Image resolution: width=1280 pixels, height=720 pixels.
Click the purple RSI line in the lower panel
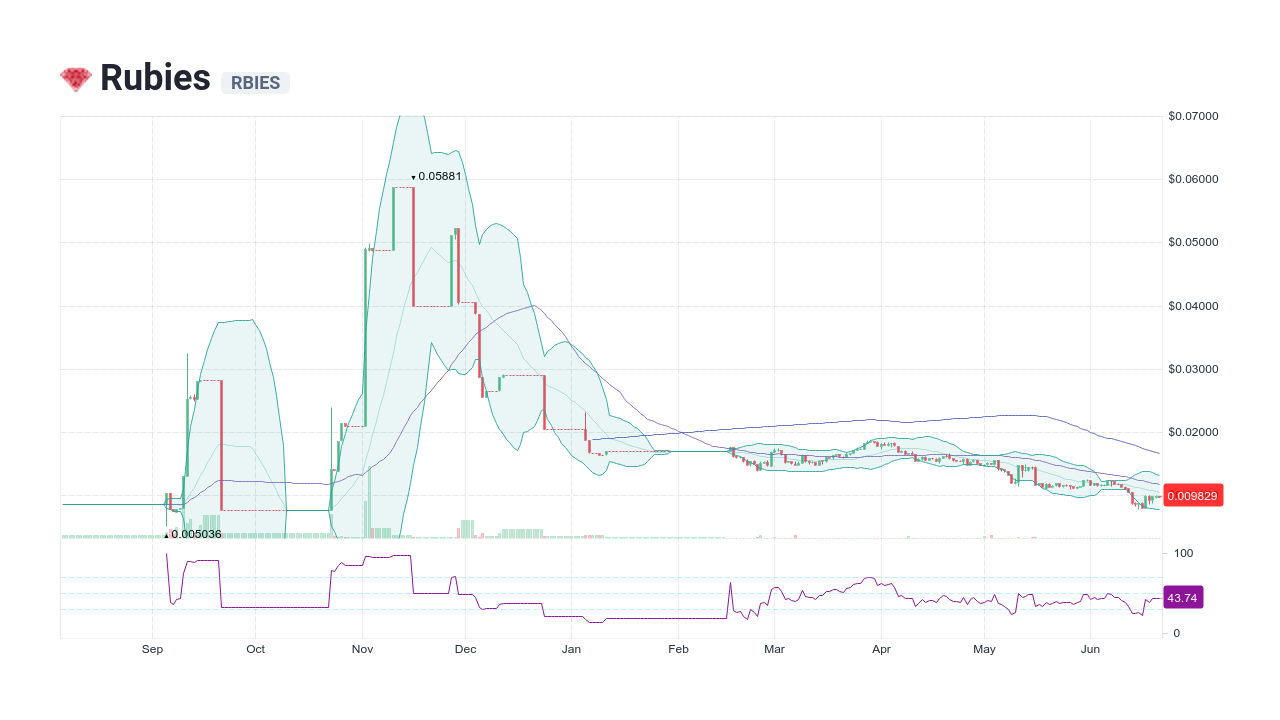[870, 580]
